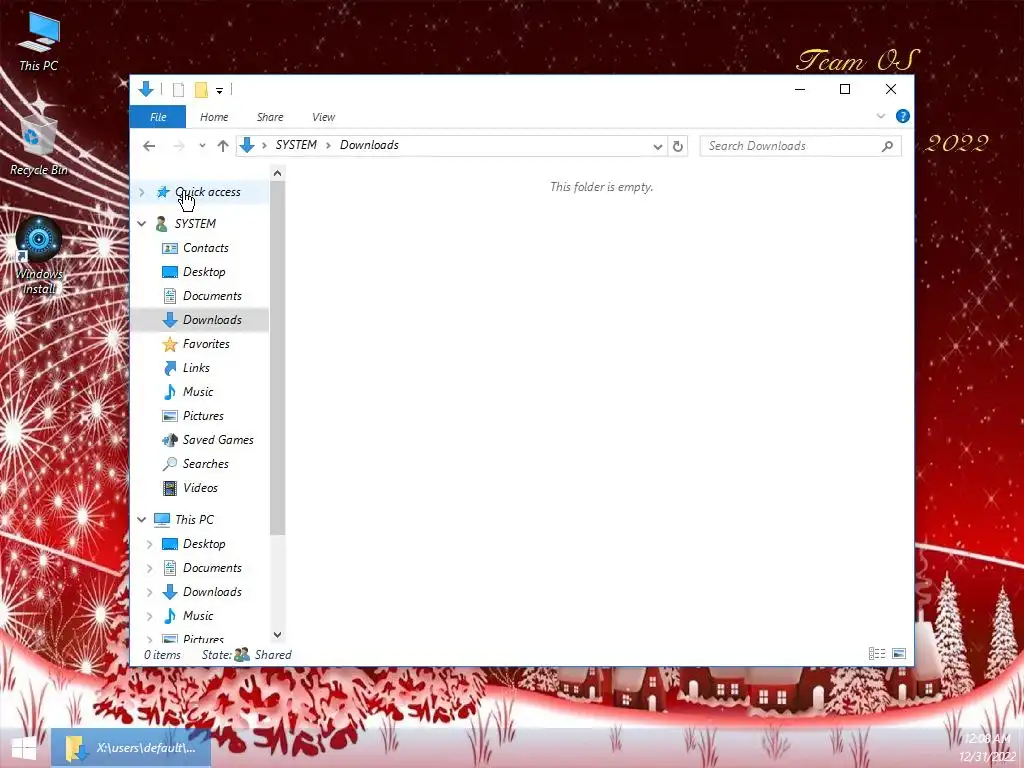This screenshot has width=1024, height=768.
Task: Collapse the This PC tree node
Action: [x=142, y=520]
